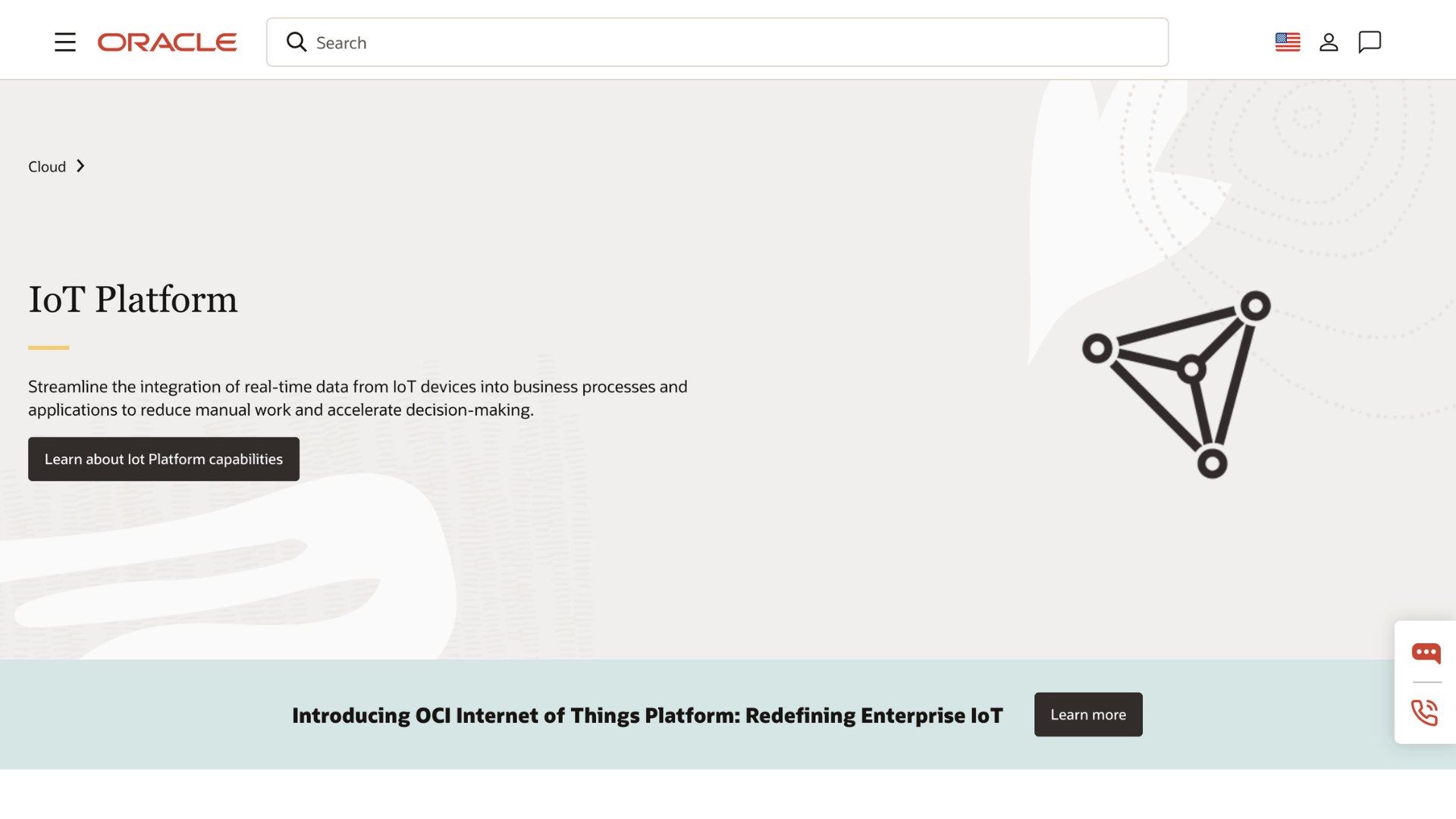Image resolution: width=1456 pixels, height=819 pixels.
Task: Open the user account icon
Action: point(1329,42)
